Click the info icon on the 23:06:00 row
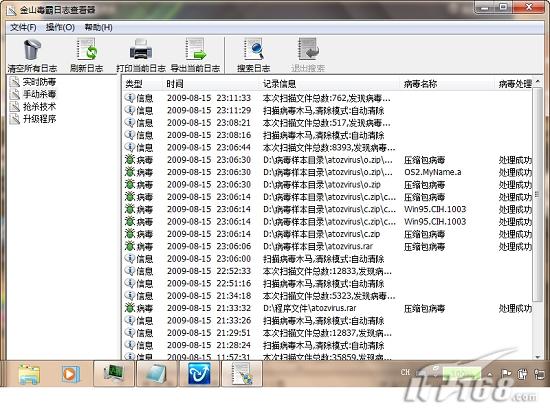 click(x=130, y=258)
